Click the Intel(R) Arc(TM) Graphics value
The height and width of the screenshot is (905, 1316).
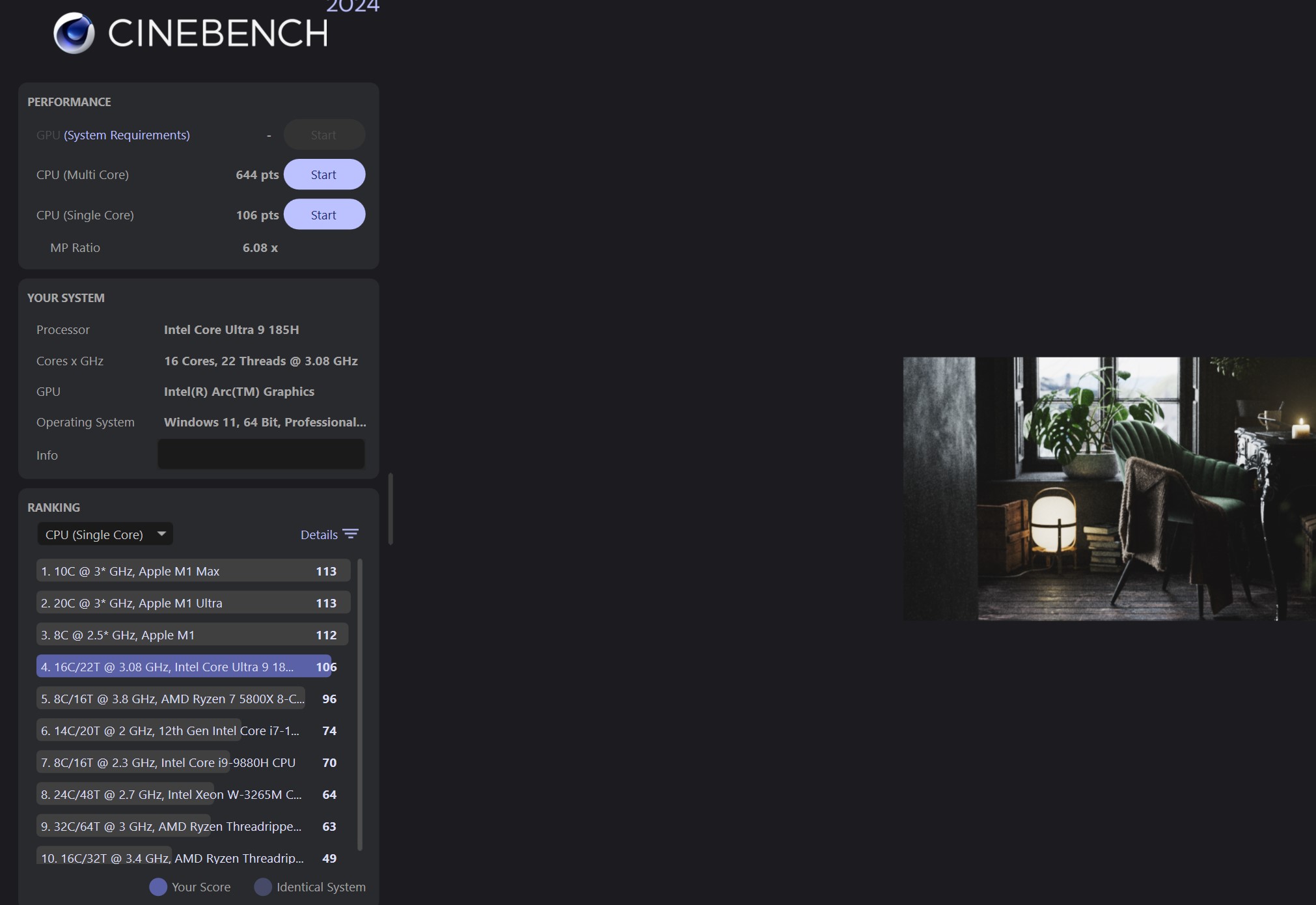click(239, 391)
